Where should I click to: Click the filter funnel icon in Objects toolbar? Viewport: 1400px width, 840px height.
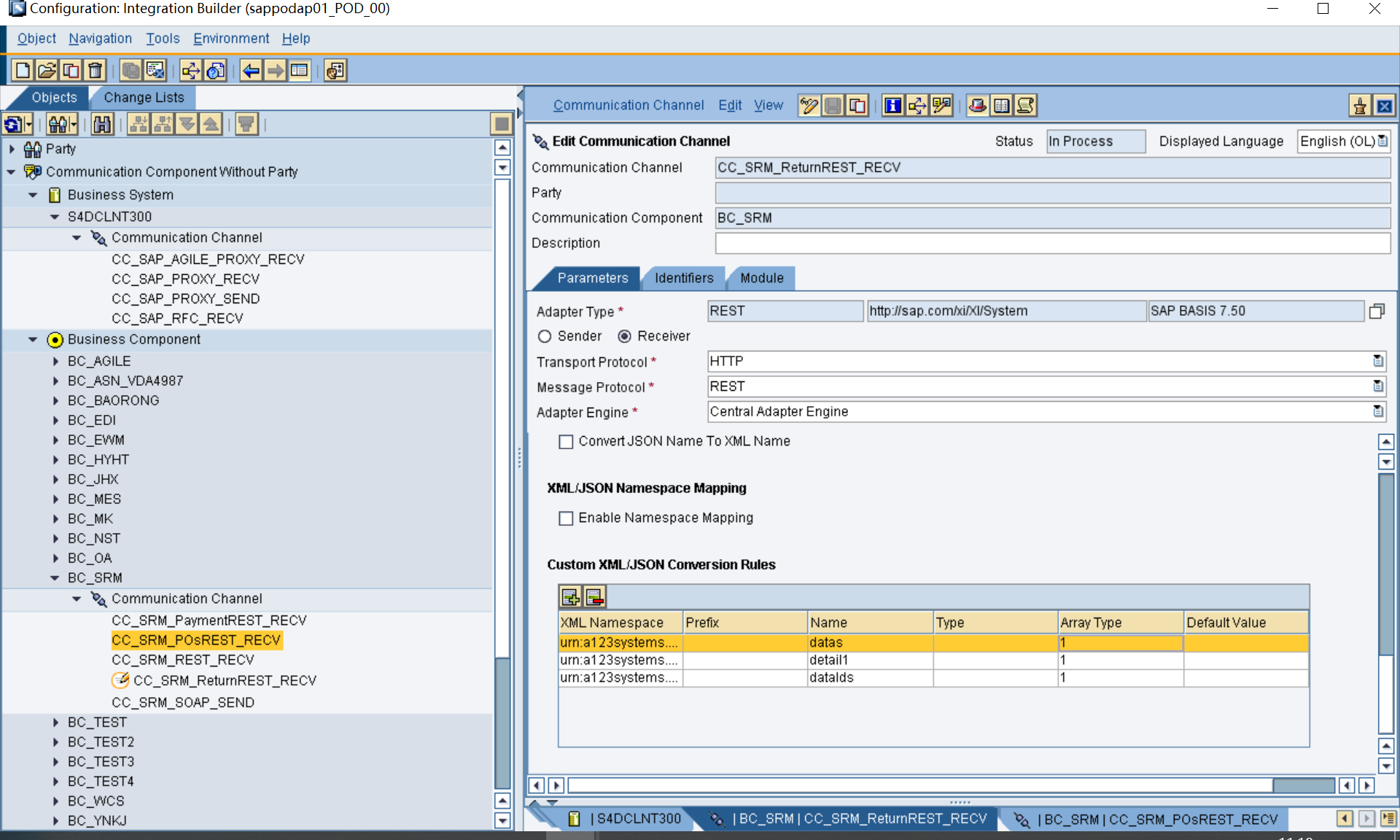pos(246,125)
